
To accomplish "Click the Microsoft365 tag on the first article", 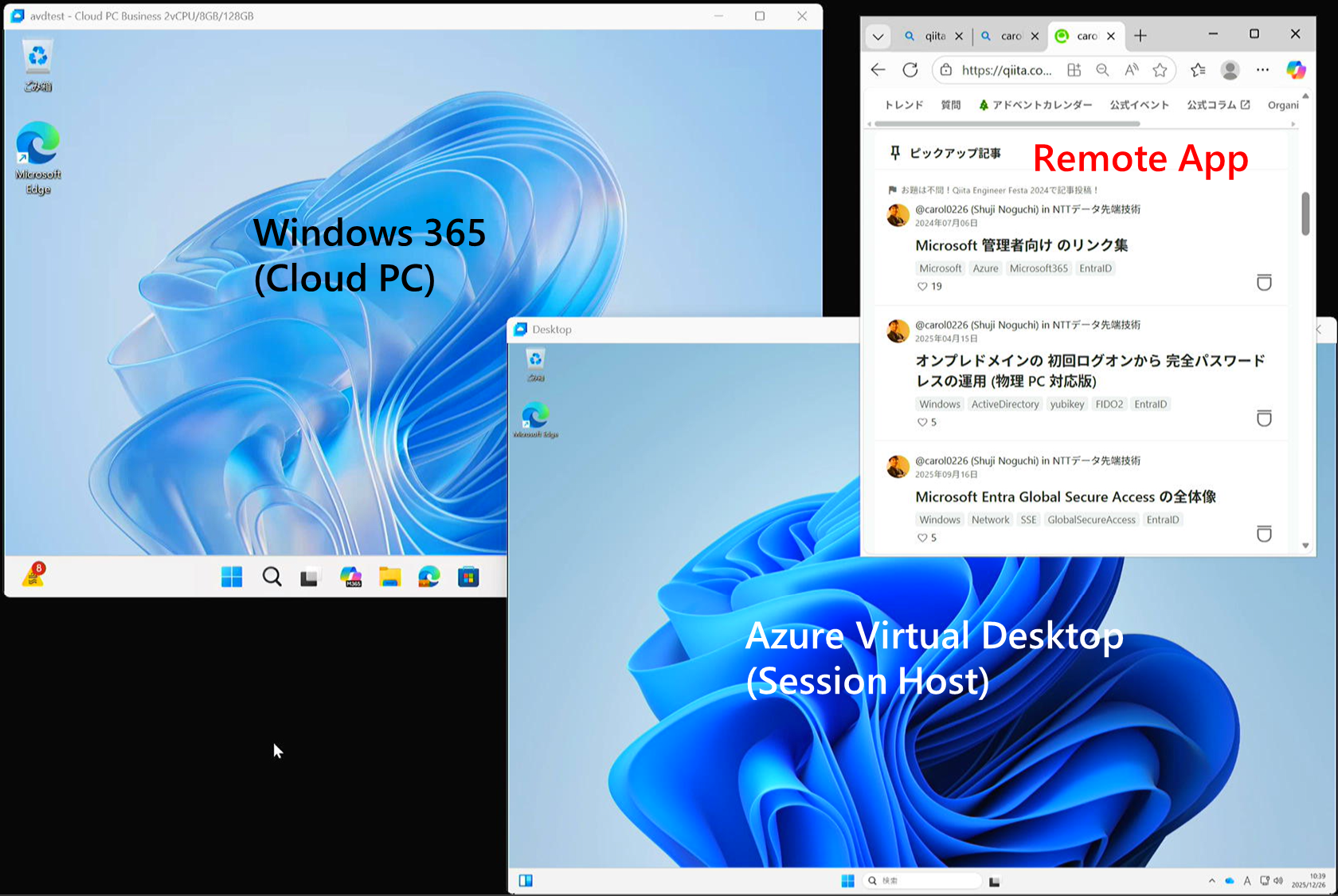I will point(1039,268).
